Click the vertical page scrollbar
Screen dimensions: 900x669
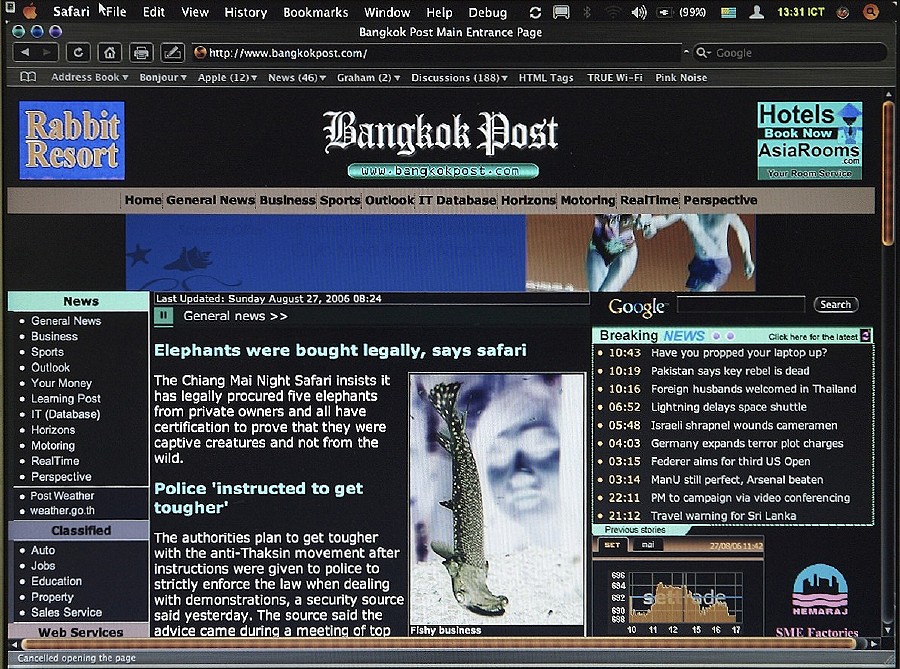887,173
